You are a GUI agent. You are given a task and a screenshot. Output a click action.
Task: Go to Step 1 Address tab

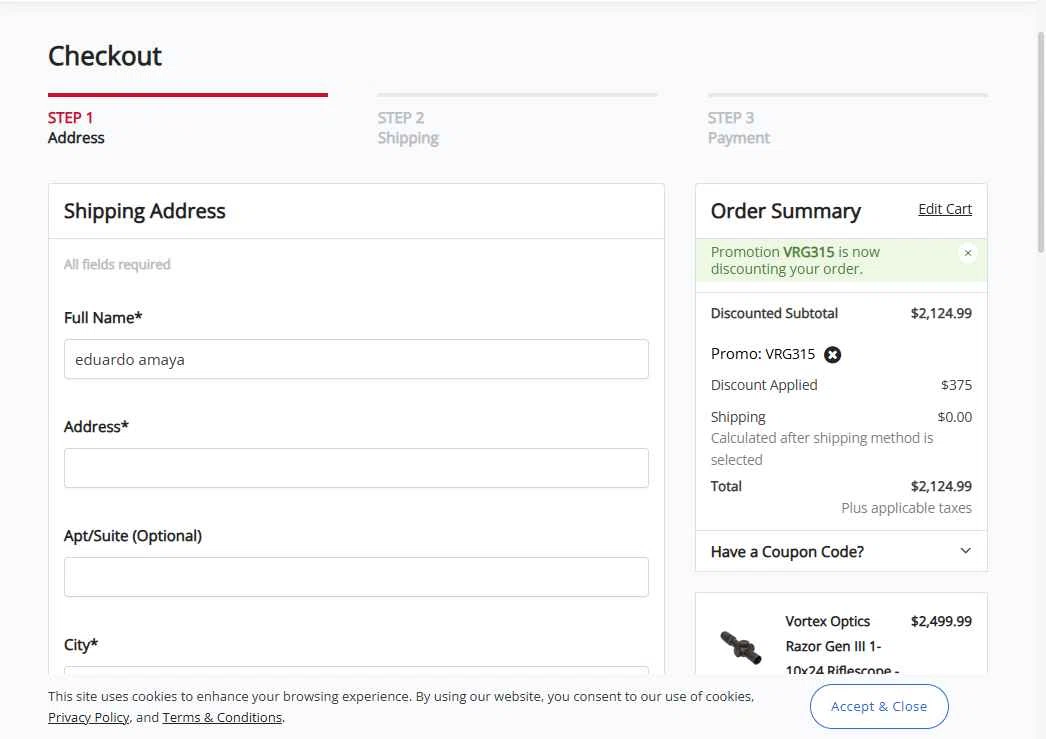tap(76, 128)
